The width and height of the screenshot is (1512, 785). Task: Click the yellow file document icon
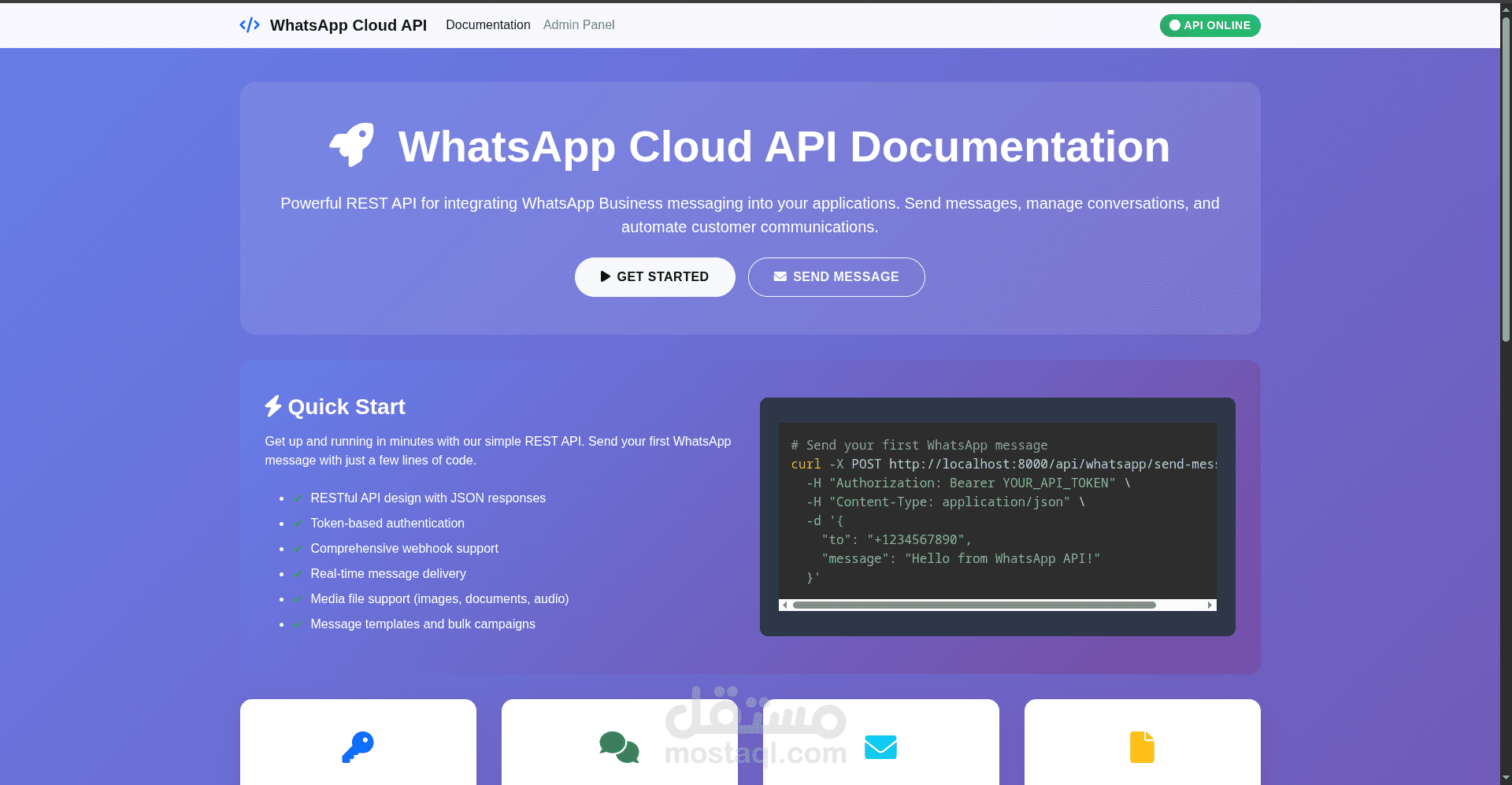coord(1142,747)
